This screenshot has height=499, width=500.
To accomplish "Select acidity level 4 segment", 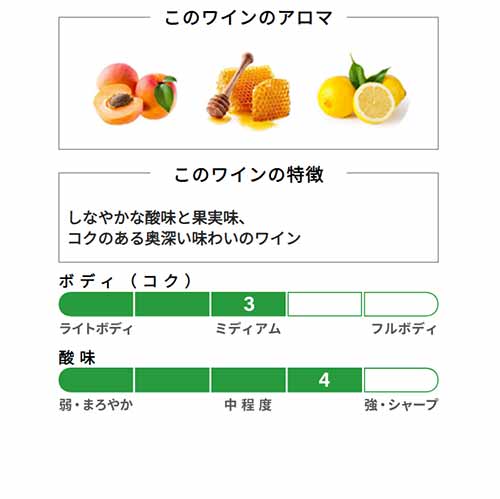I will 324,380.
